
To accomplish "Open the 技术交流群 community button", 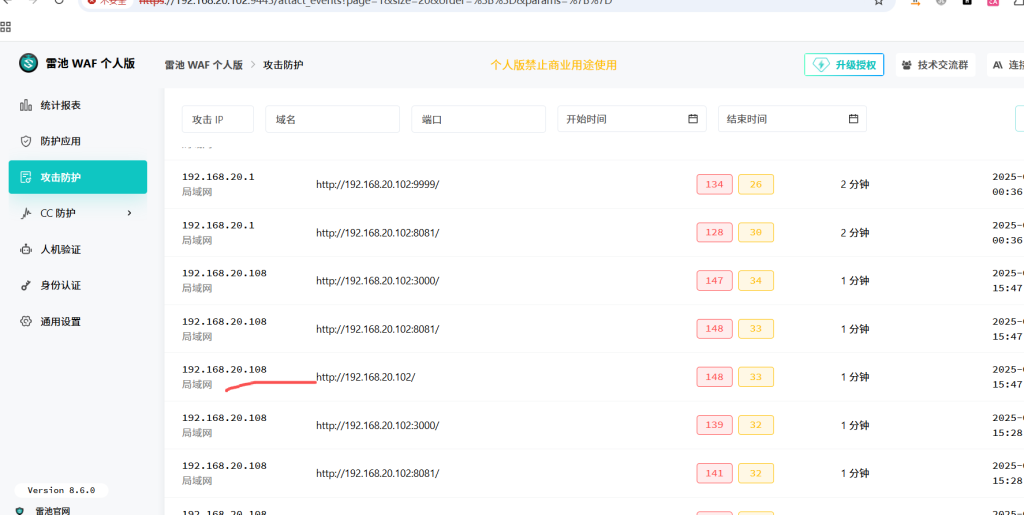I will [934, 65].
